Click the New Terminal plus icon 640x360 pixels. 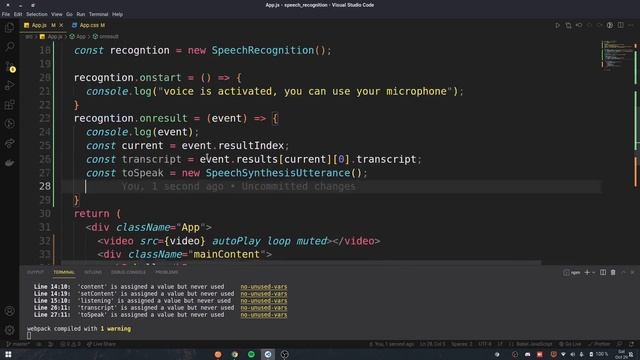pos(587,272)
